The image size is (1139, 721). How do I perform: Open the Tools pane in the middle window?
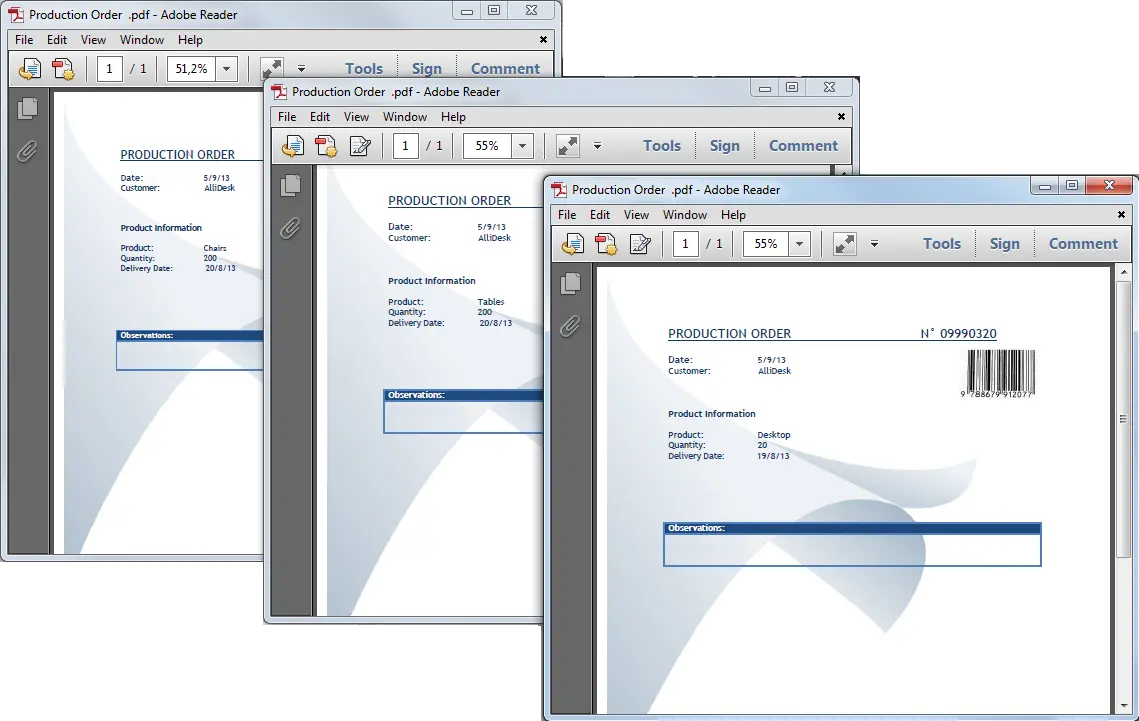662,146
